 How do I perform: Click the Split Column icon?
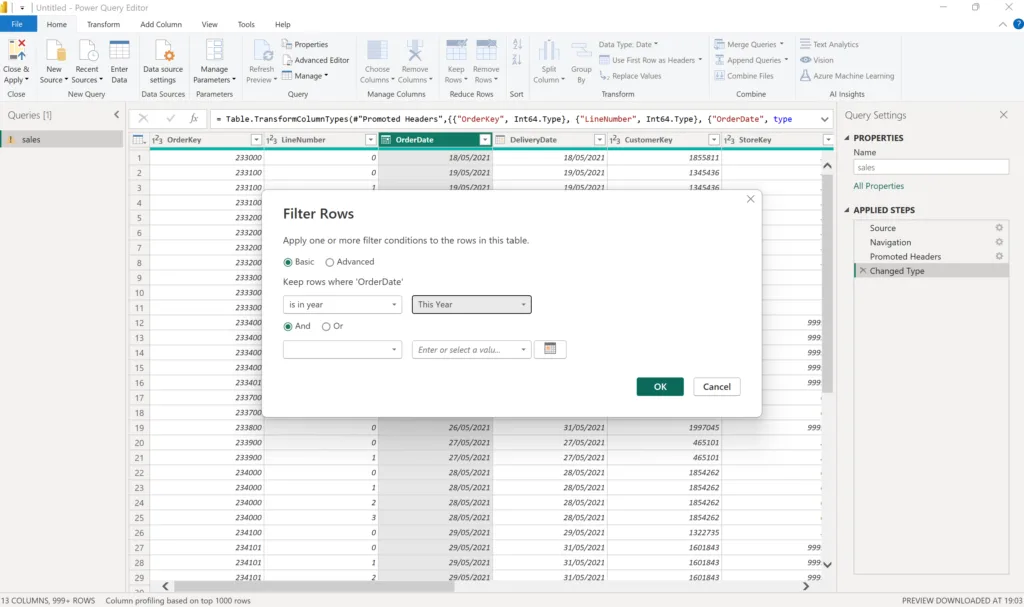(x=549, y=50)
